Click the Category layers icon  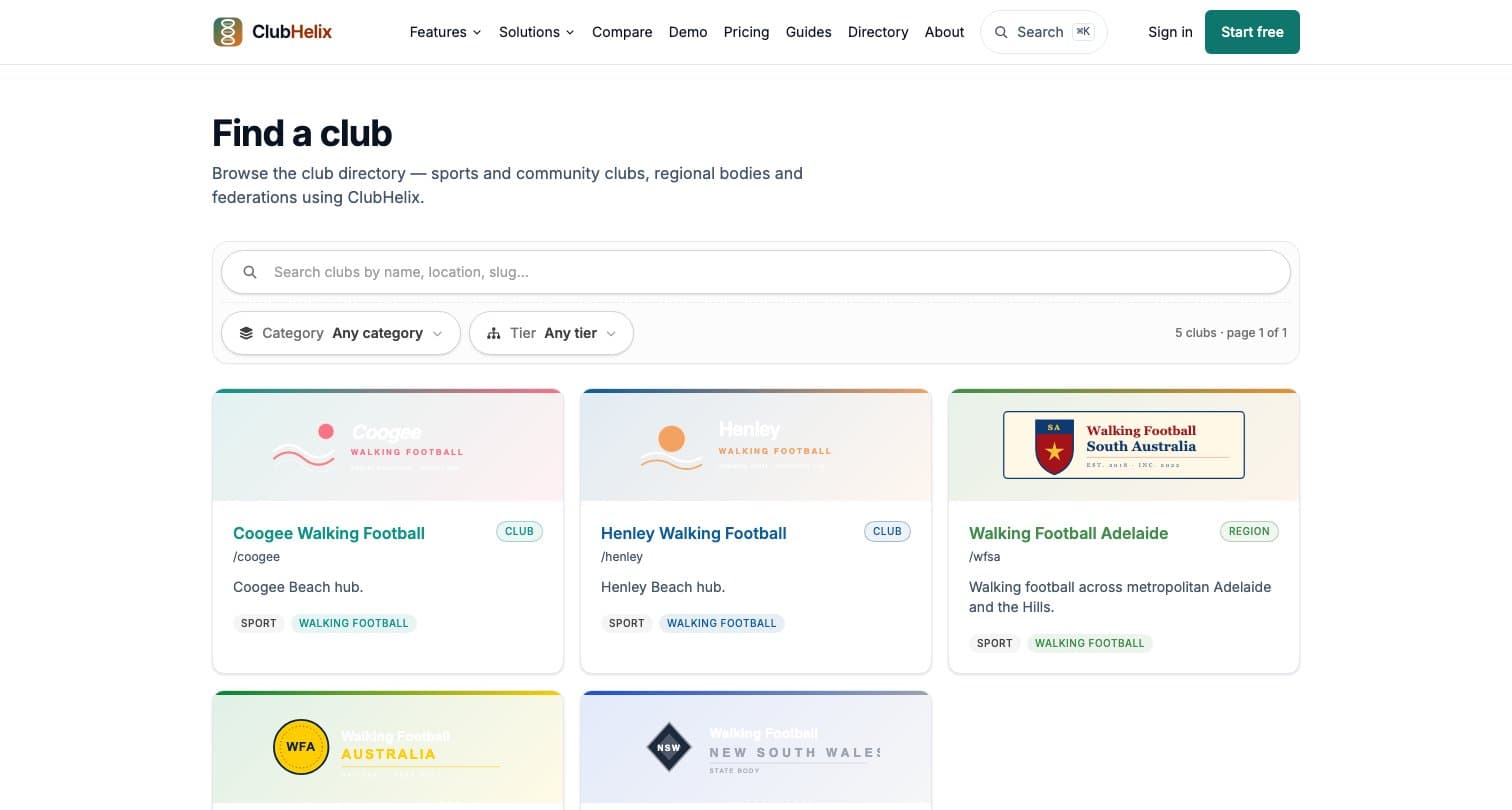pos(246,333)
